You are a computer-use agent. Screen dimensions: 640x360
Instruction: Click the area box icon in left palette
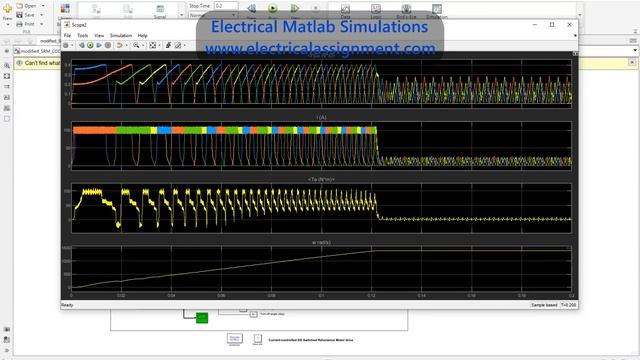7,119
